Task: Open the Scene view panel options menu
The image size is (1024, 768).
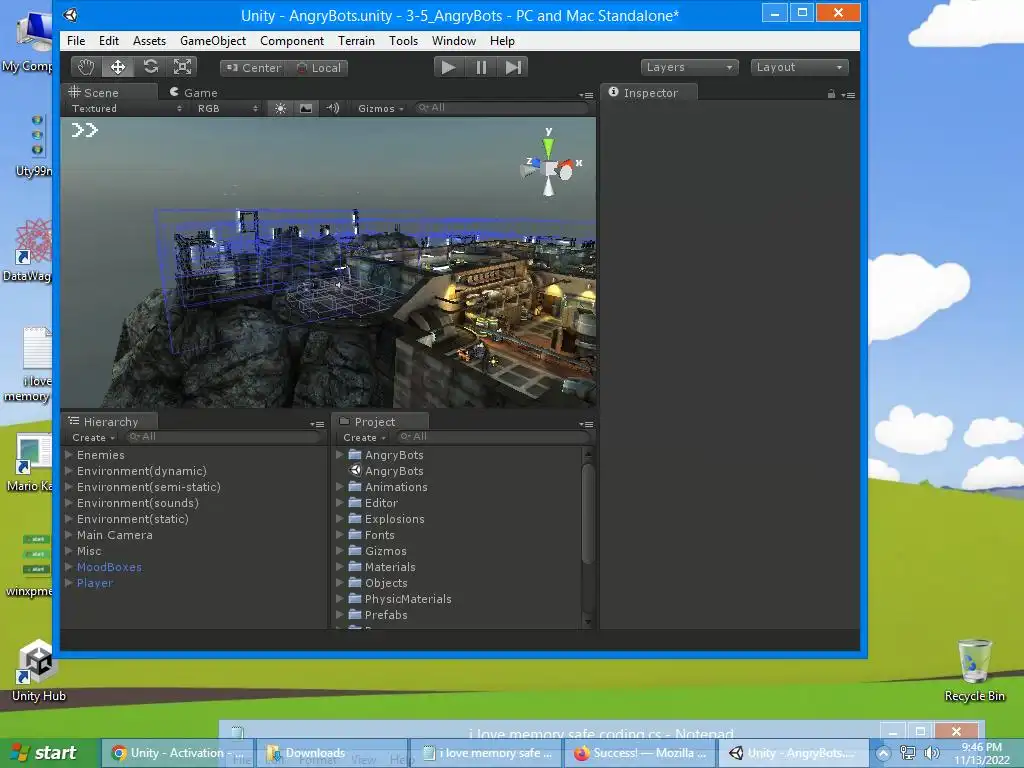Action: tap(586, 95)
